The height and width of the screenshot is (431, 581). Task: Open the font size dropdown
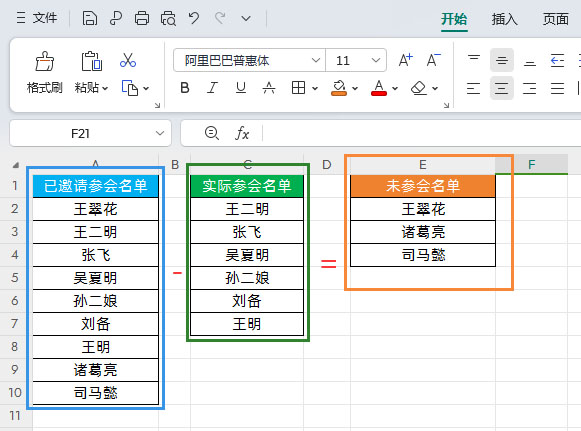(x=376, y=60)
